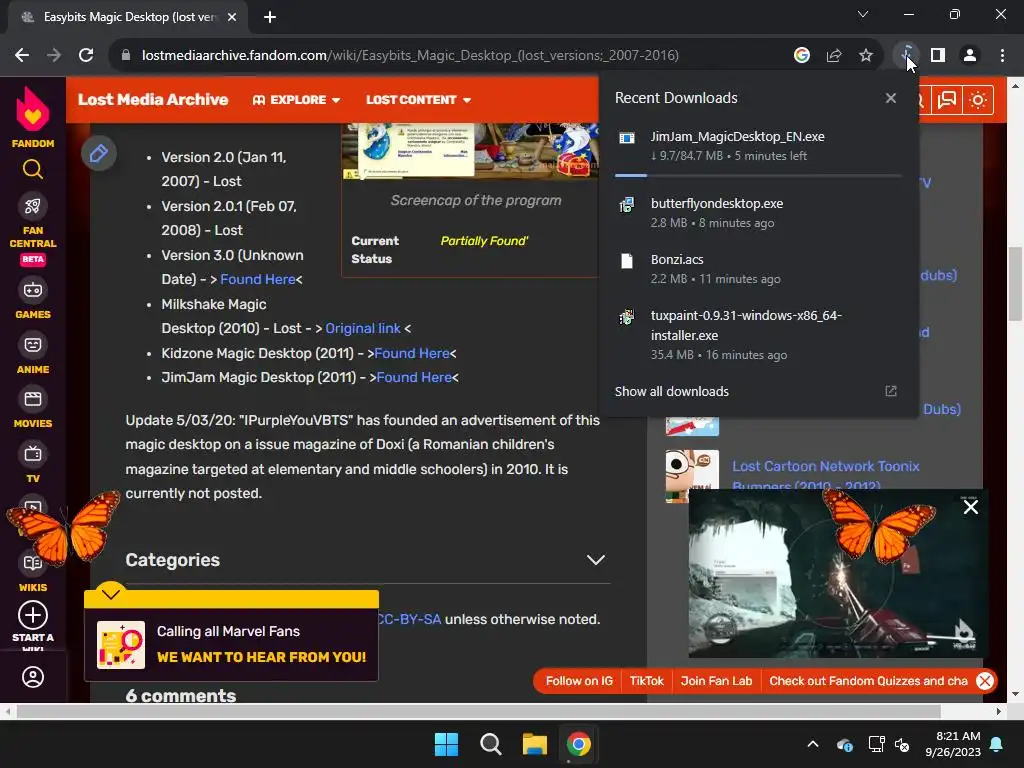Open Lost Media Archive wiki title
Image resolution: width=1024 pixels, height=768 pixels.
point(153,100)
